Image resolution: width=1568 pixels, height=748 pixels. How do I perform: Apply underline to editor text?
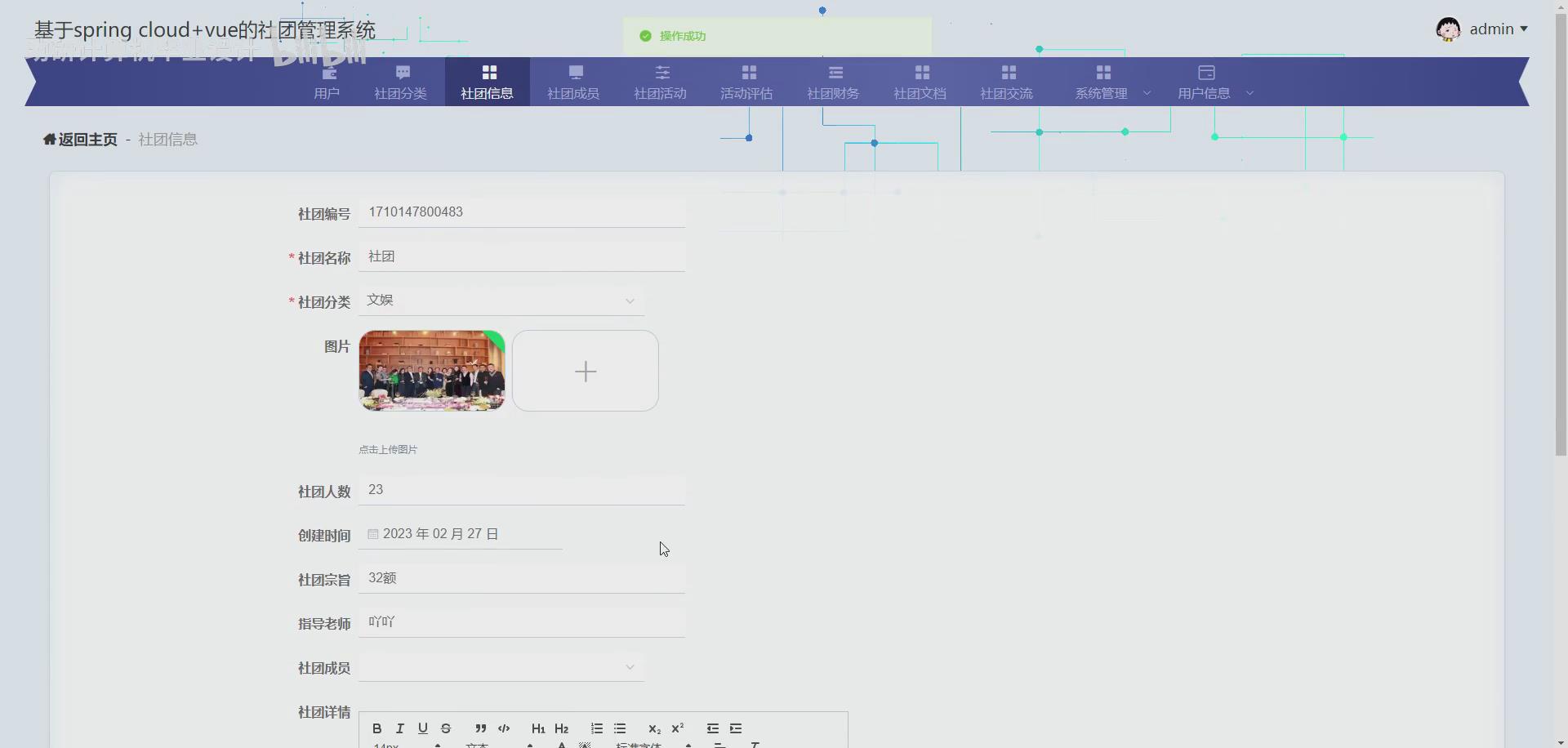click(422, 728)
